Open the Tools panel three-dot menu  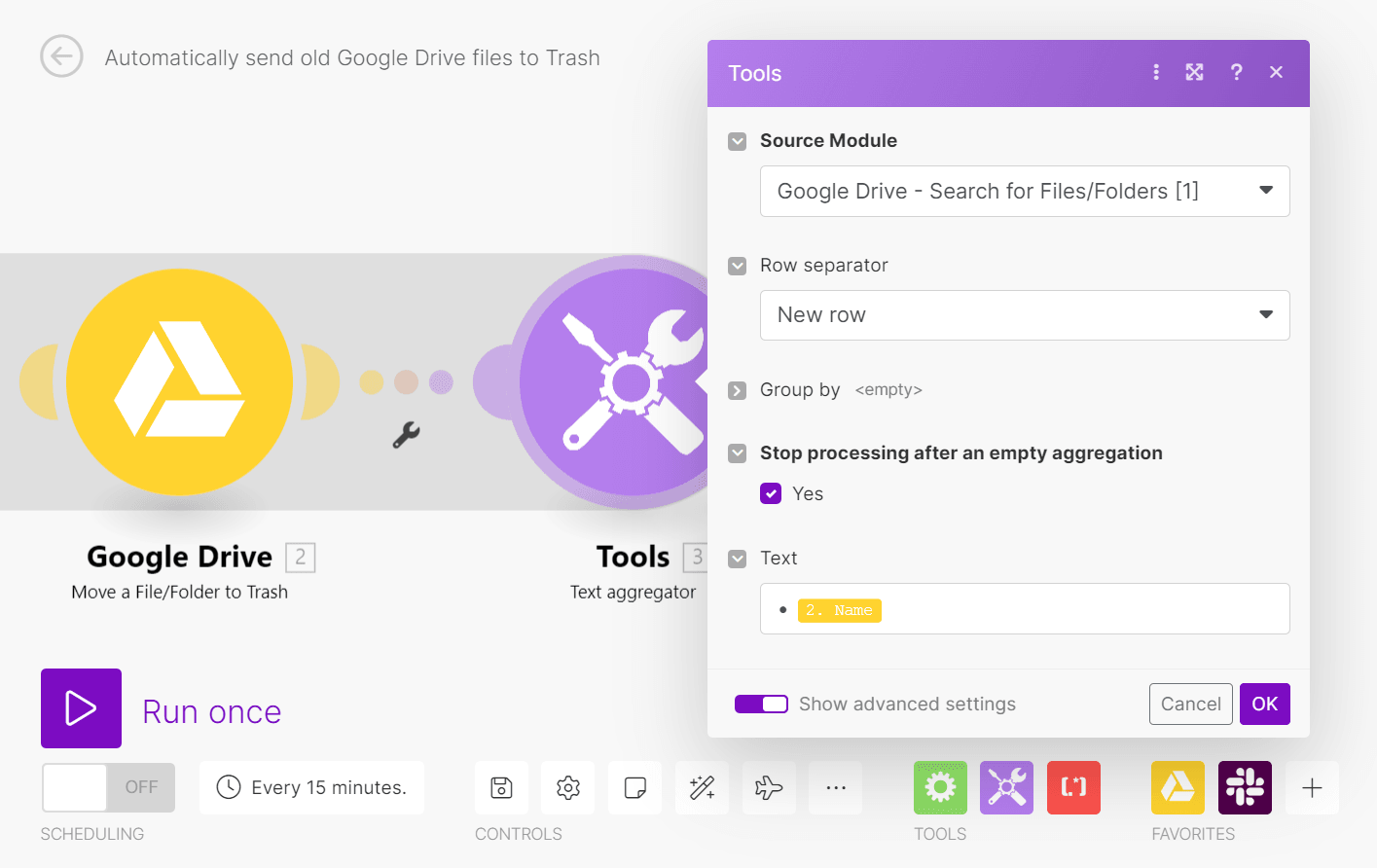[x=1155, y=72]
